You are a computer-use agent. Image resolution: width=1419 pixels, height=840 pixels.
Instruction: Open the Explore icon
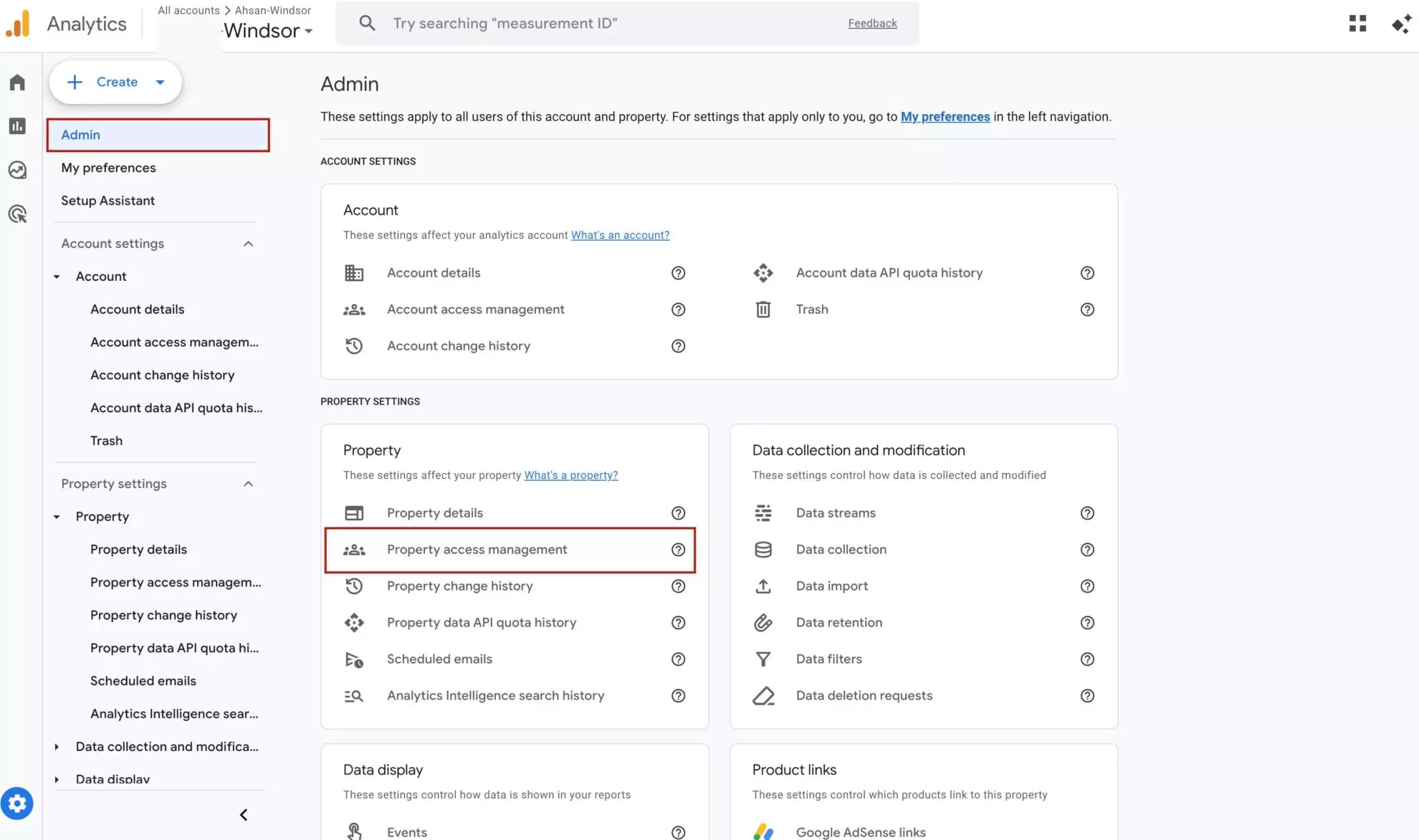(18, 170)
